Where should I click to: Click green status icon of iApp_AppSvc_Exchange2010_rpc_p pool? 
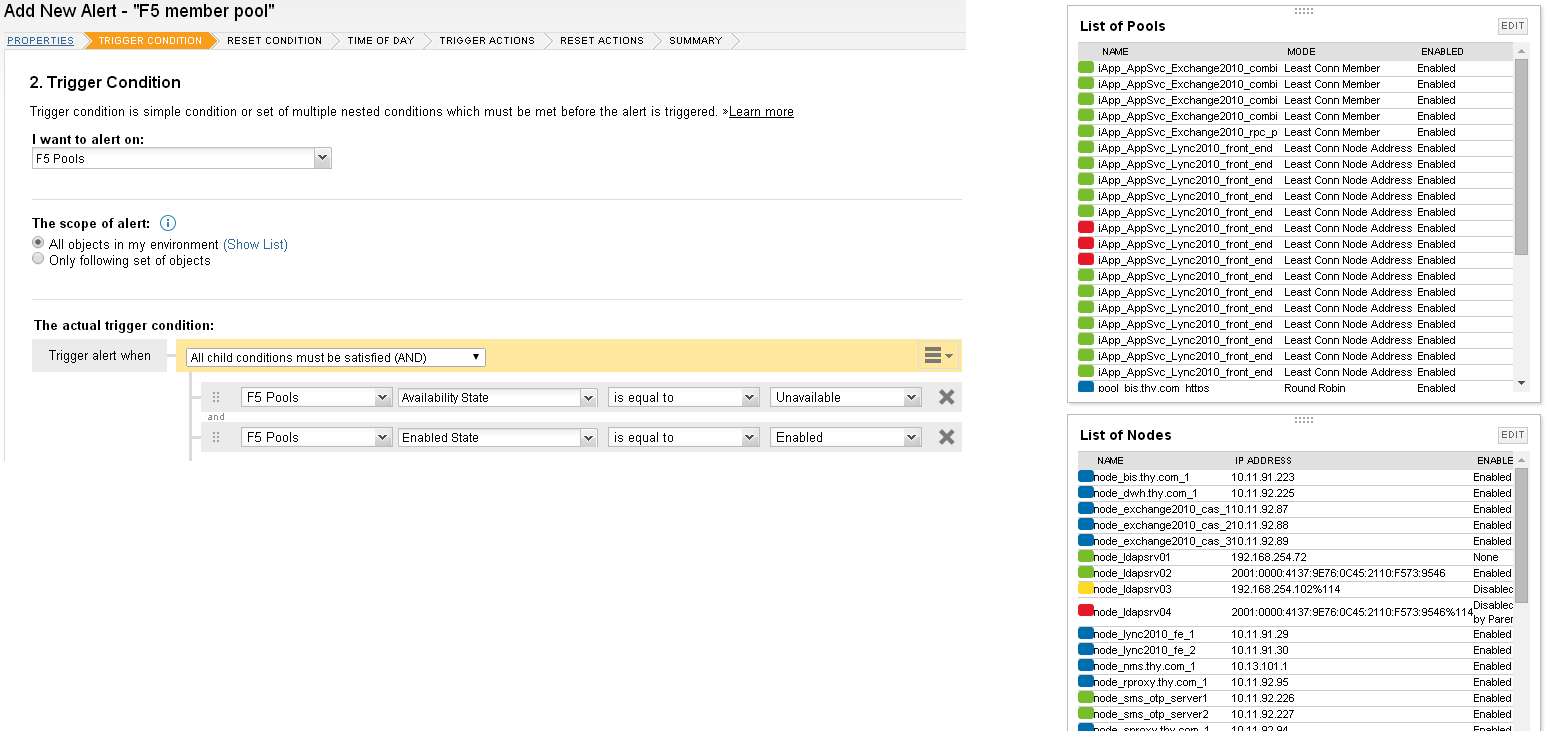tap(1086, 132)
